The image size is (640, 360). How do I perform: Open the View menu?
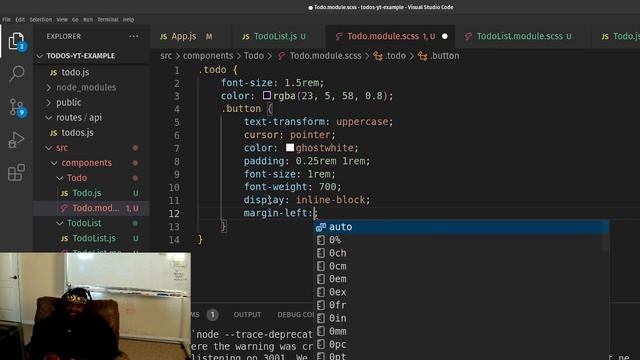(x=62, y=20)
